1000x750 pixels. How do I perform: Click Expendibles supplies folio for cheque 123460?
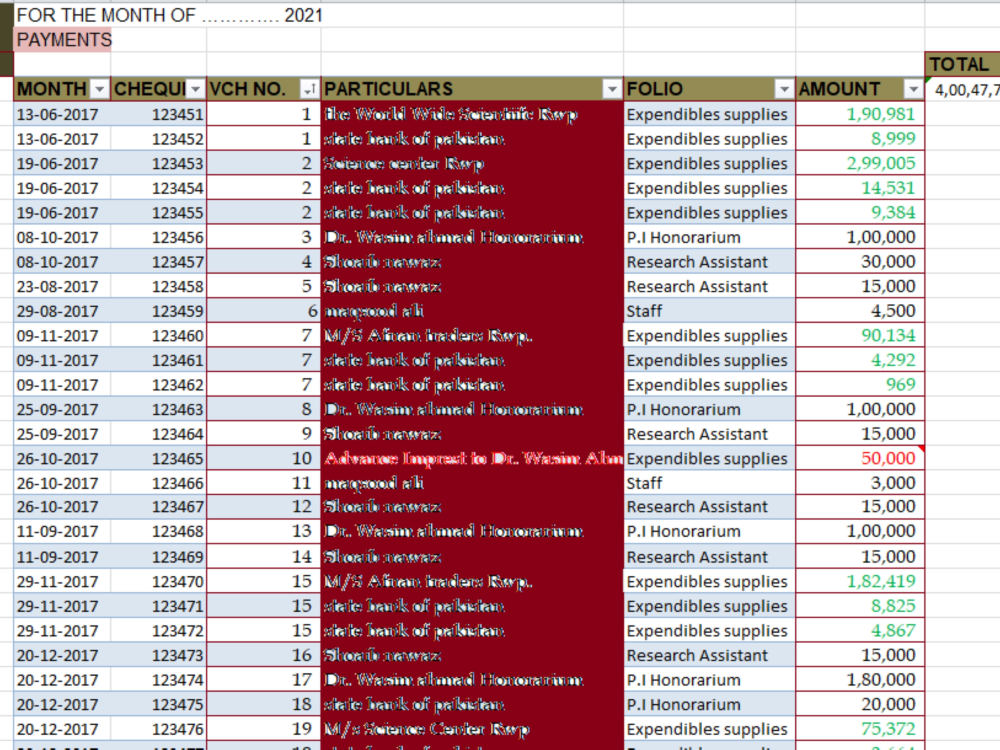(x=707, y=336)
